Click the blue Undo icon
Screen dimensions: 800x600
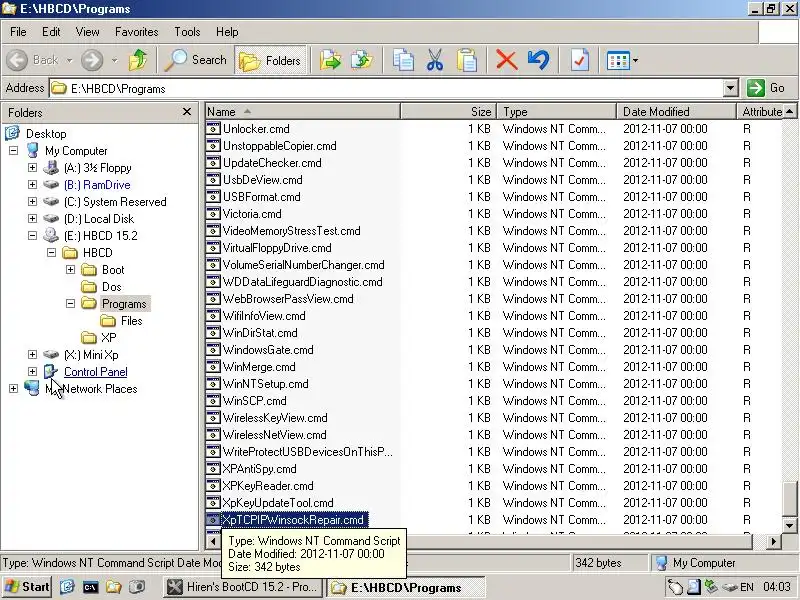click(x=539, y=60)
